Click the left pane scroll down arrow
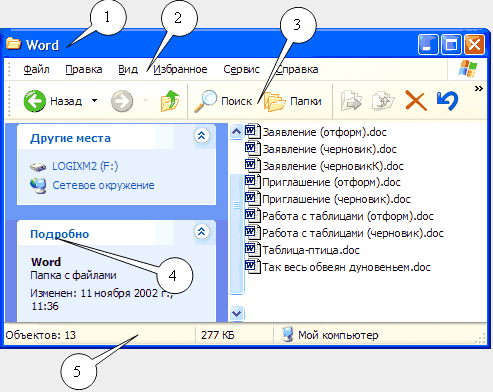The width and height of the screenshot is (493, 392). click(236, 313)
